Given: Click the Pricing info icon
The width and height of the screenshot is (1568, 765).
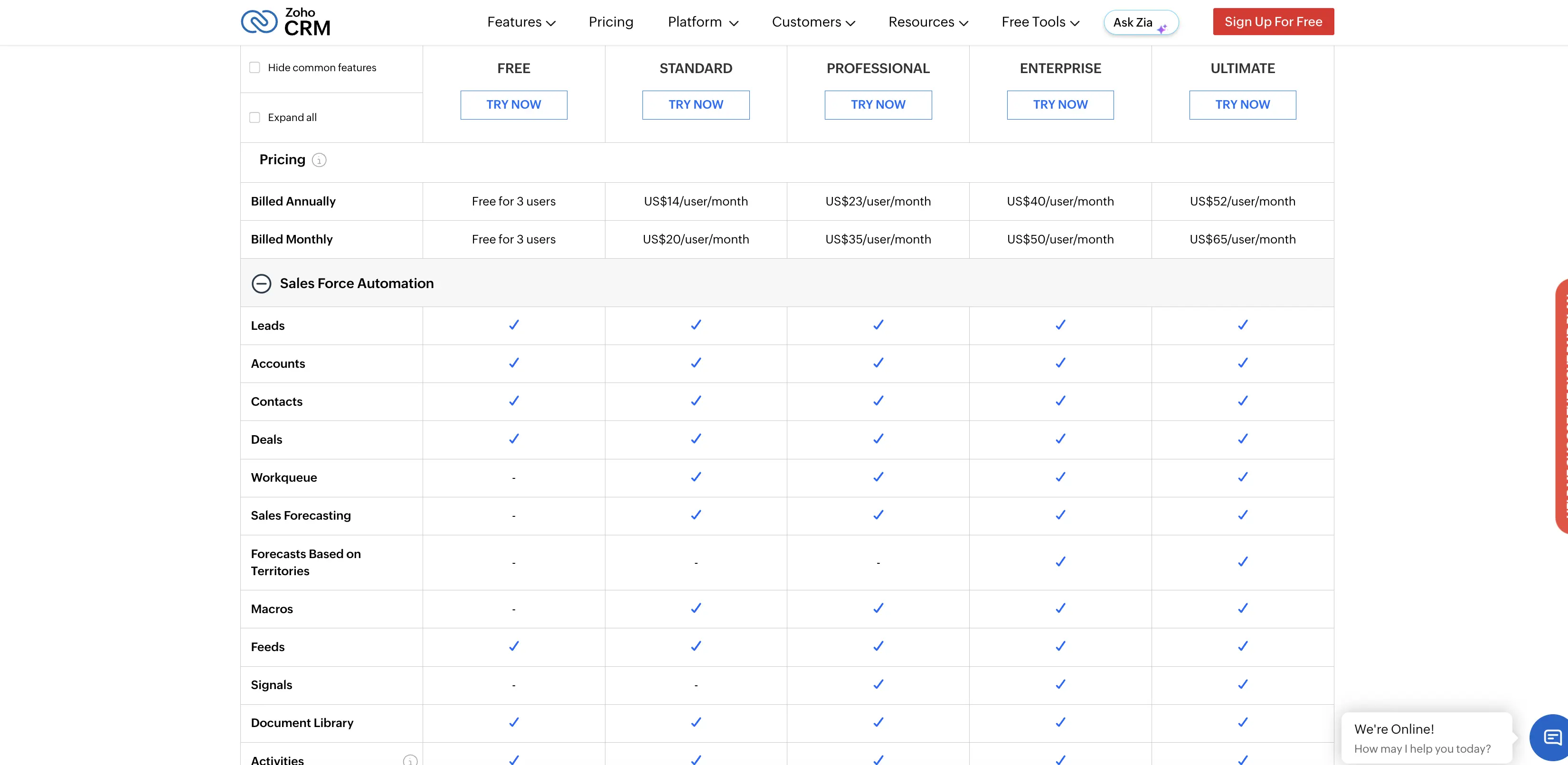Looking at the screenshot, I should (319, 160).
